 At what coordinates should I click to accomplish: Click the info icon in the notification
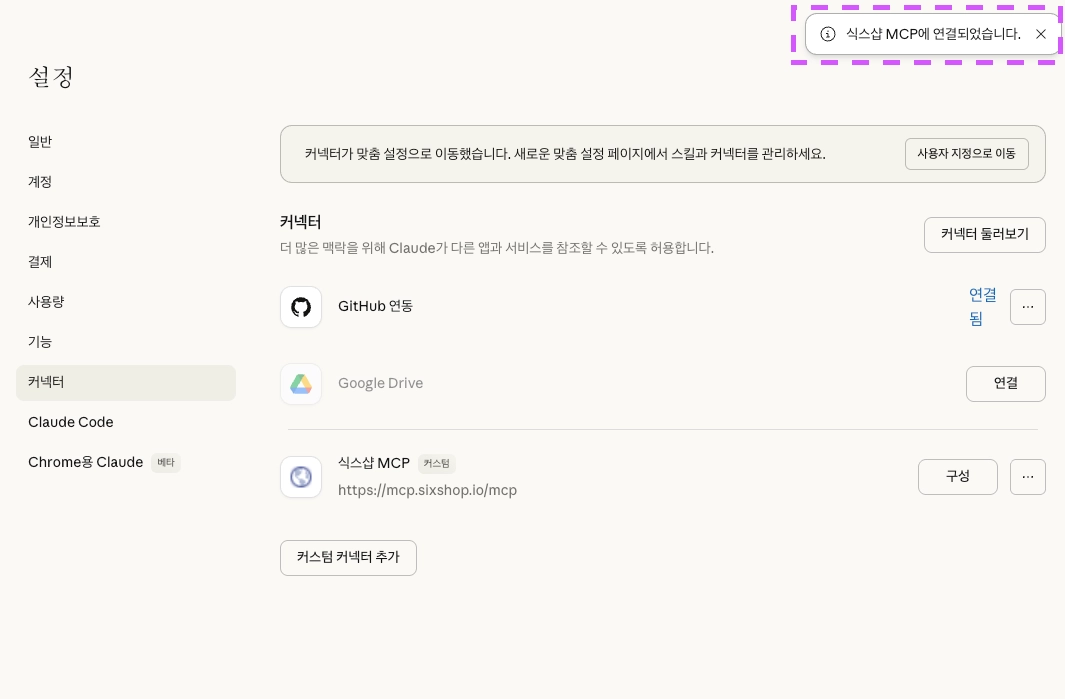click(828, 34)
